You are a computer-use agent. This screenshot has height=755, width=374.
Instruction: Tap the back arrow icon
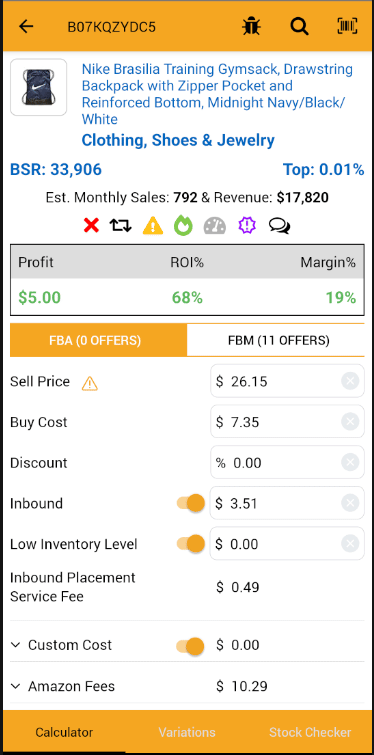(26, 26)
